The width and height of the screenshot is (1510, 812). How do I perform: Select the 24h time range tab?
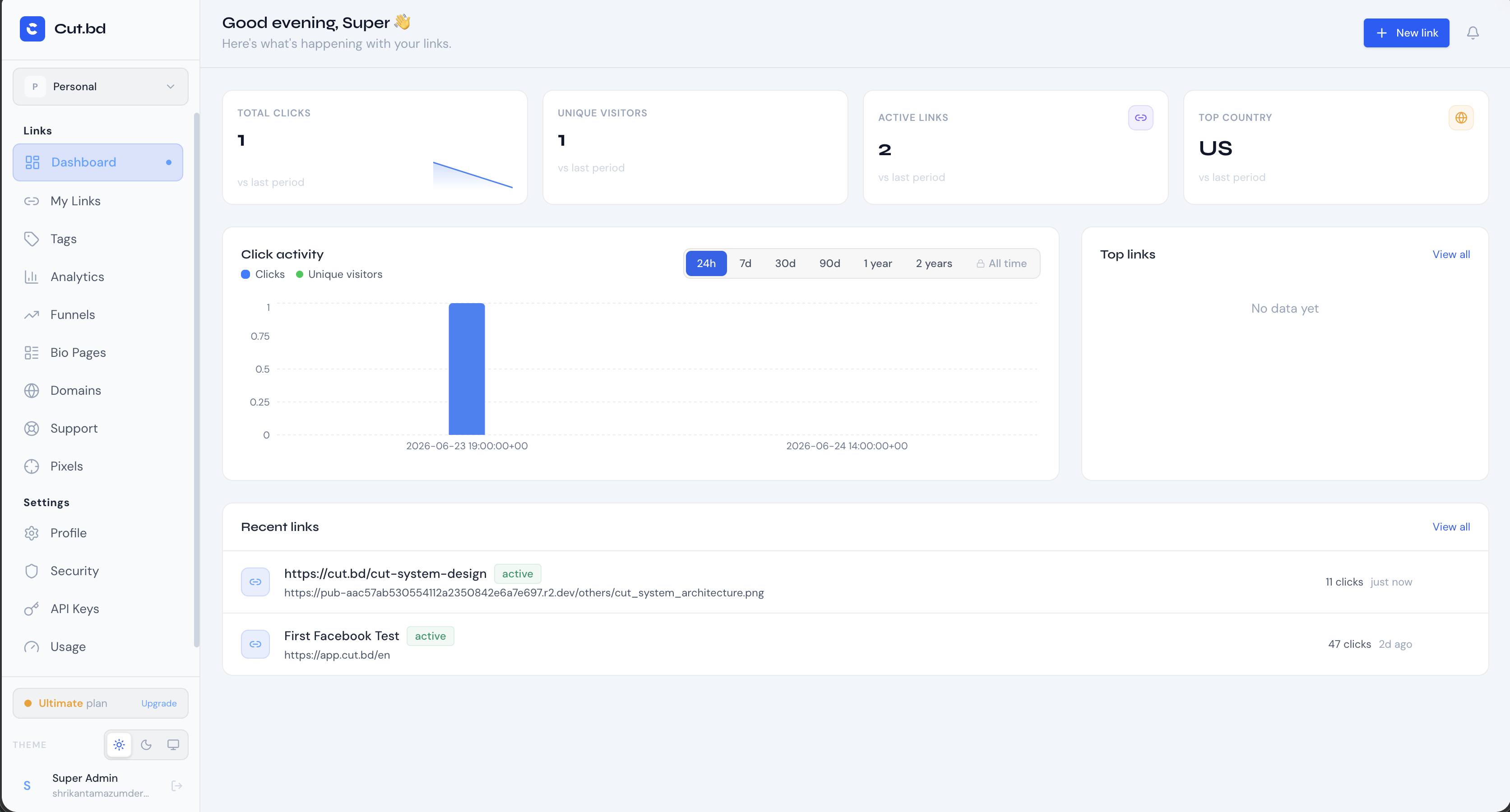click(x=706, y=263)
